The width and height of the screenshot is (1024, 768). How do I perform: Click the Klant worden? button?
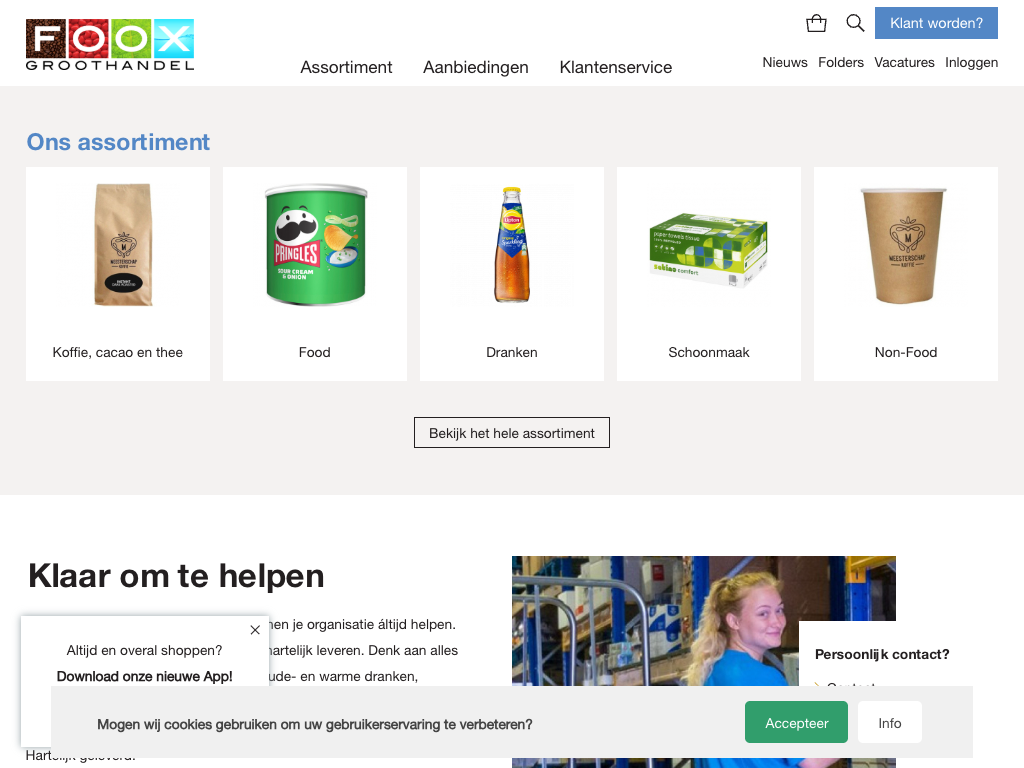[936, 23]
